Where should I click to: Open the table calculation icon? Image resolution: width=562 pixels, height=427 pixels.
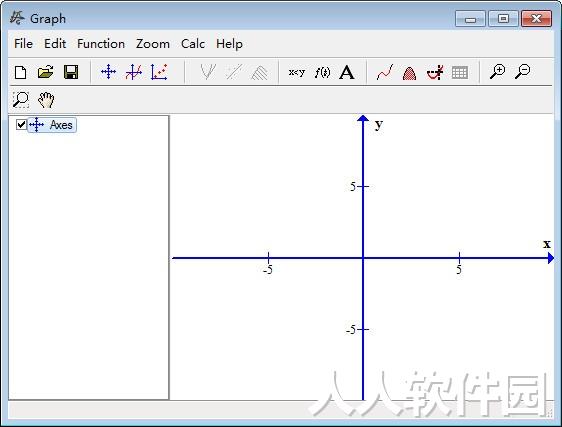click(x=459, y=72)
